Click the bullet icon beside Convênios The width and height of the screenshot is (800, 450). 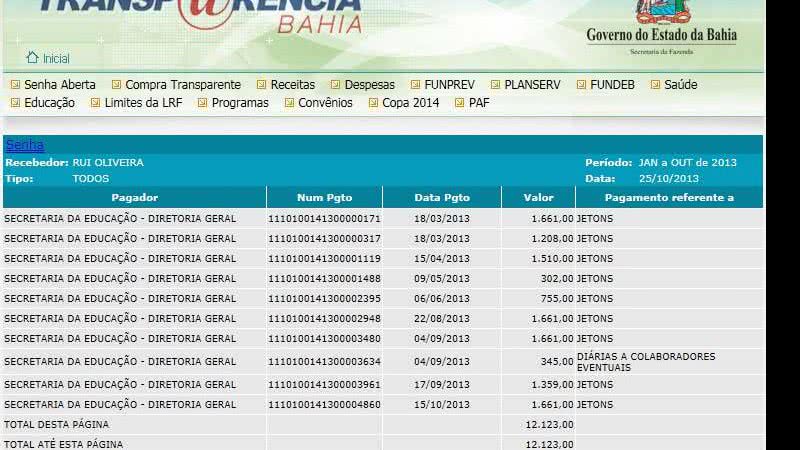click(289, 103)
